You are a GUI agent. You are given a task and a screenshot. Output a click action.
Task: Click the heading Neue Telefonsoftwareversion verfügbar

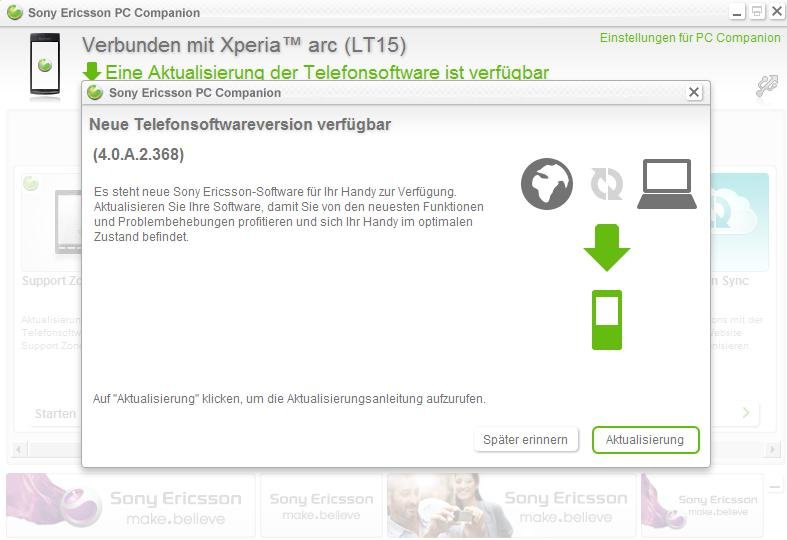tap(240, 124)
